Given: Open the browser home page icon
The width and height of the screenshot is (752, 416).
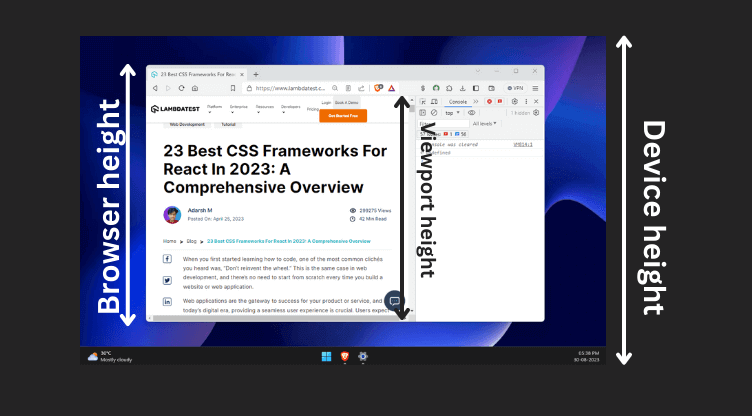Looking at the screenshot, I should 195,88.
